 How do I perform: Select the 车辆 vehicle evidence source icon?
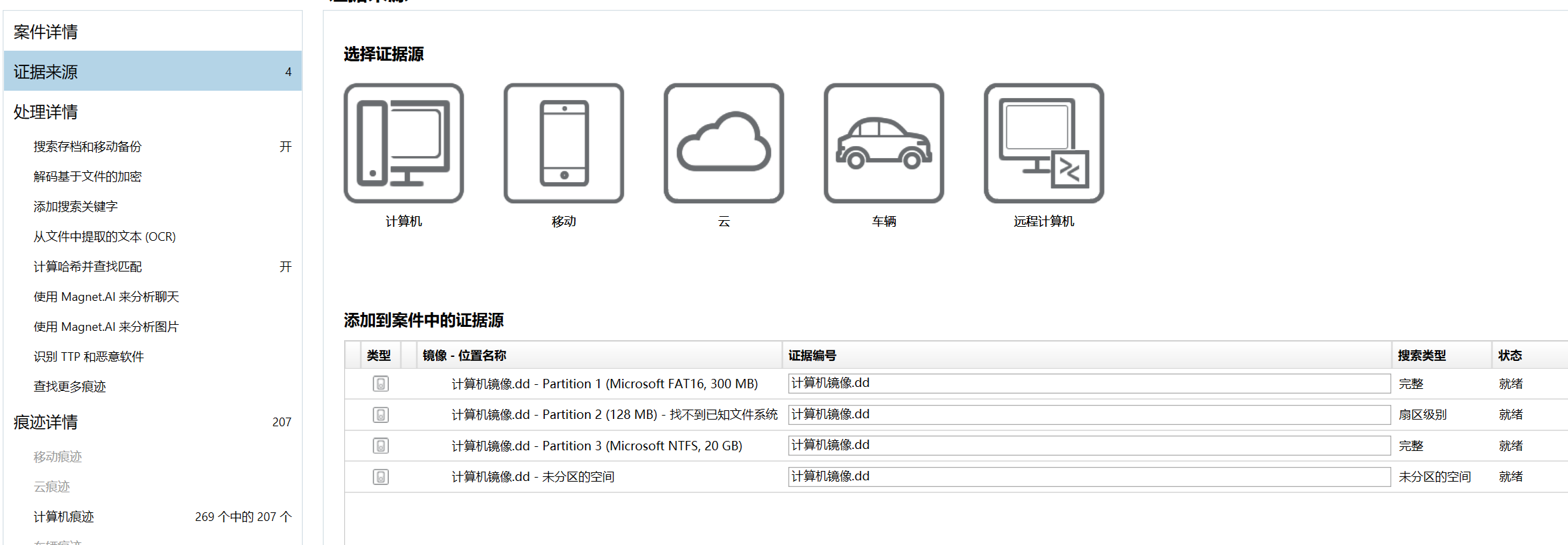(x=884, y=143)
